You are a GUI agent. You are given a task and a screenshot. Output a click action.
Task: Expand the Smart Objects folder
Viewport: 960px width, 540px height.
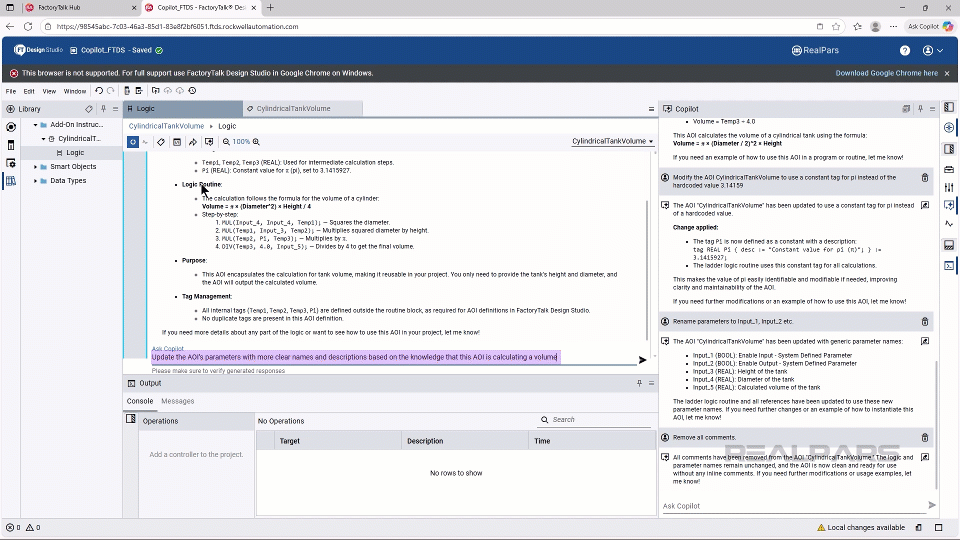[x=36, y=167]
